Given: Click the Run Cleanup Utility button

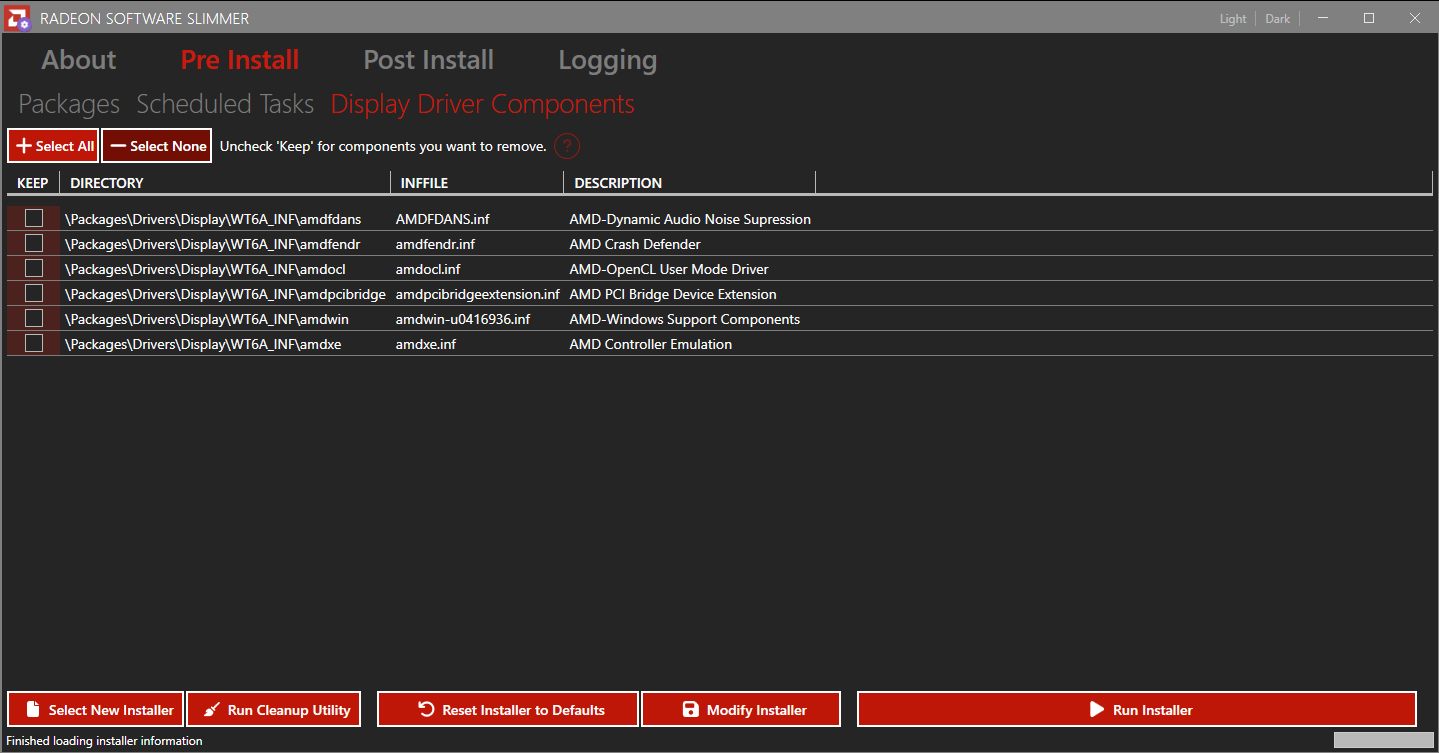Looking at the screenshot, I should pyautogui.click(x=274, y=710).
